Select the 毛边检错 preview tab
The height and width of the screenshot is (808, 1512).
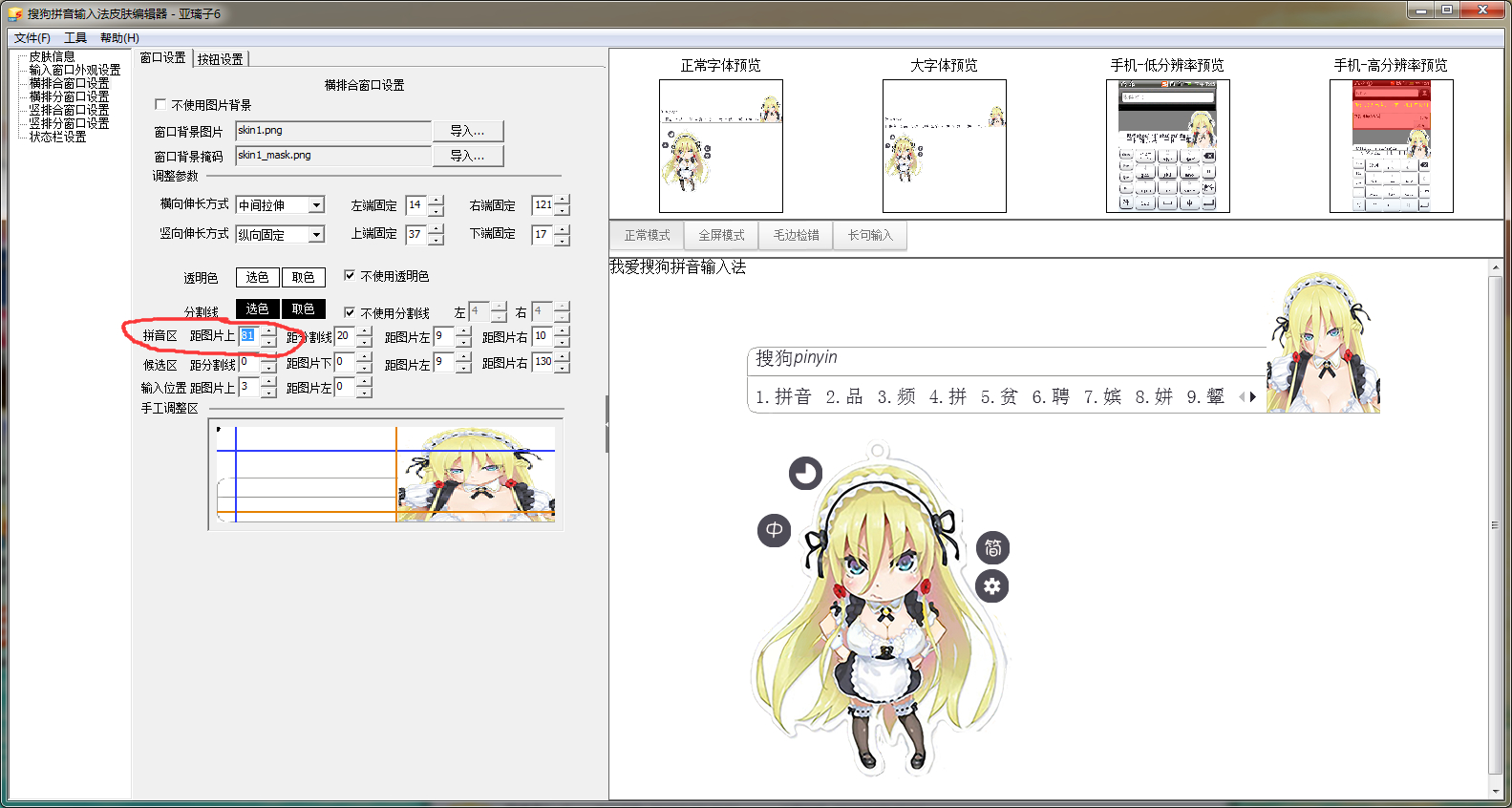pyautogui.click(x=796, y=235)
